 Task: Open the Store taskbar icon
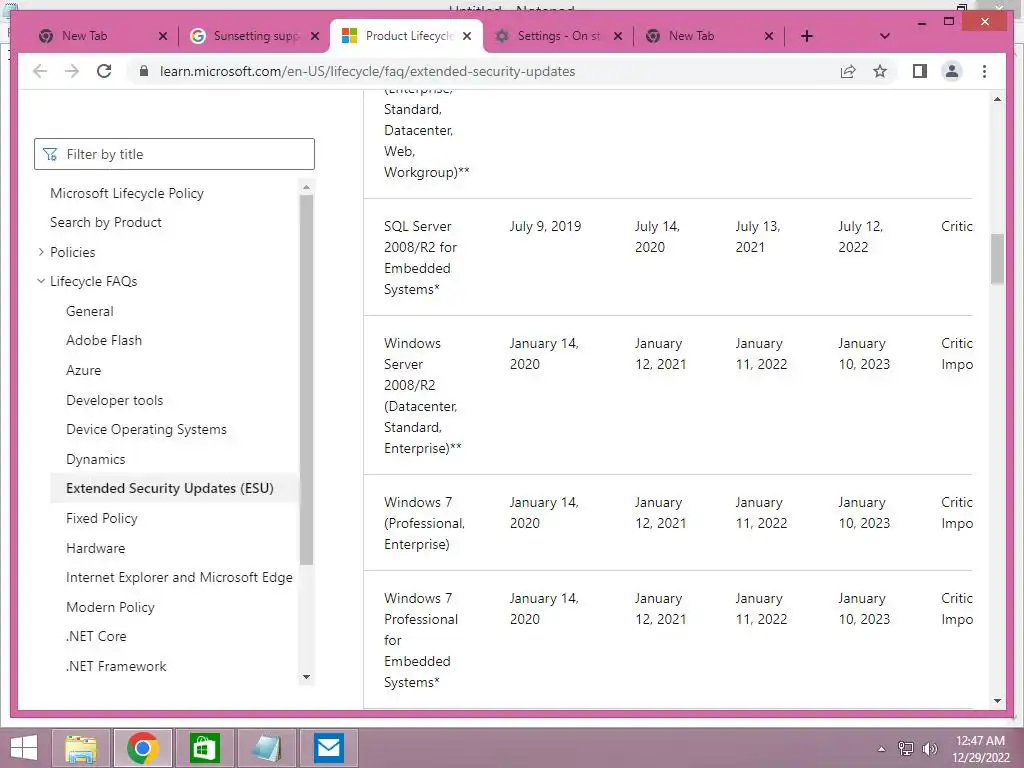204,748
